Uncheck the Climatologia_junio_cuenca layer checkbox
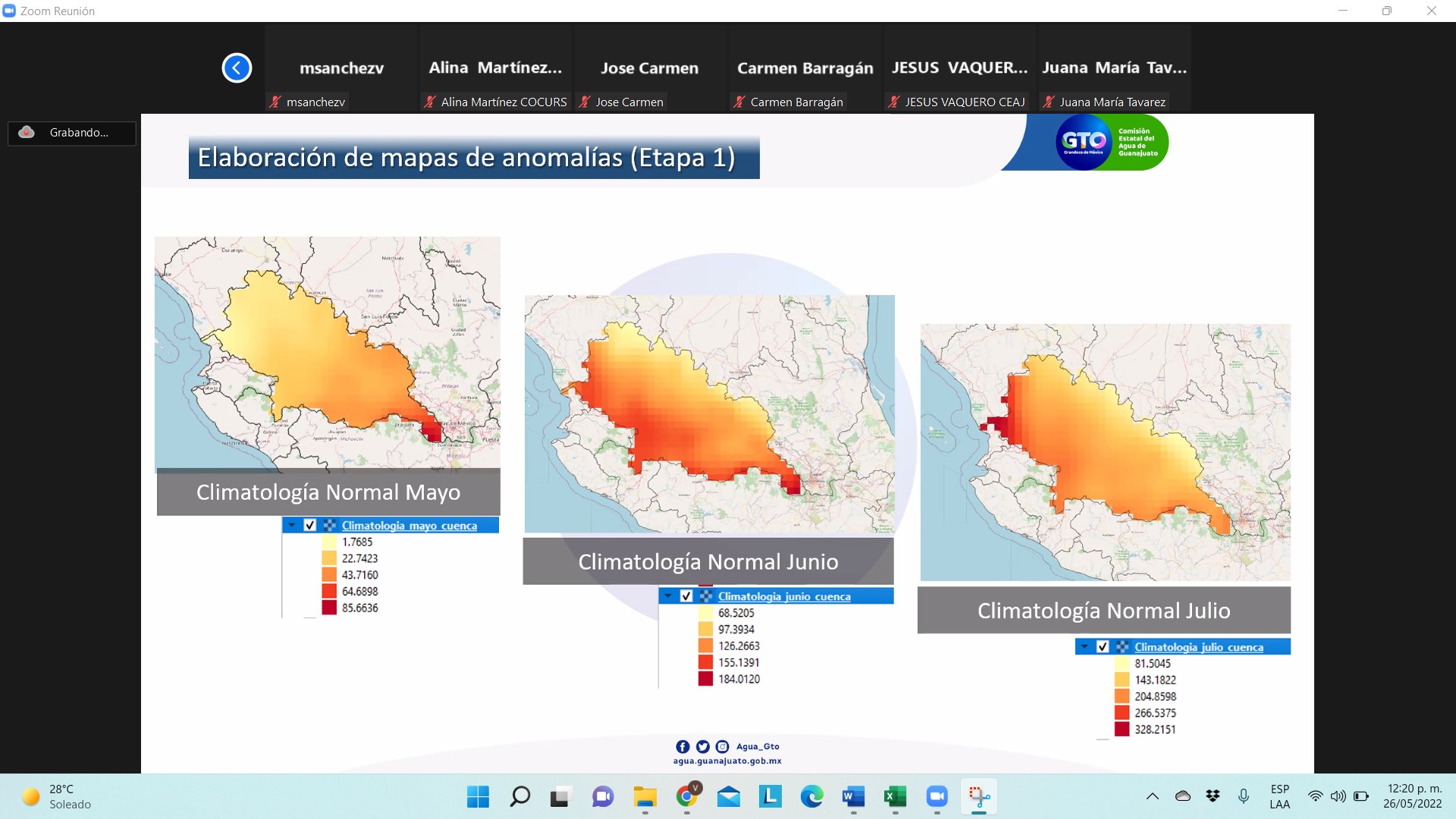This screenshot has height=819, width=1456. [x=686, y=597]
